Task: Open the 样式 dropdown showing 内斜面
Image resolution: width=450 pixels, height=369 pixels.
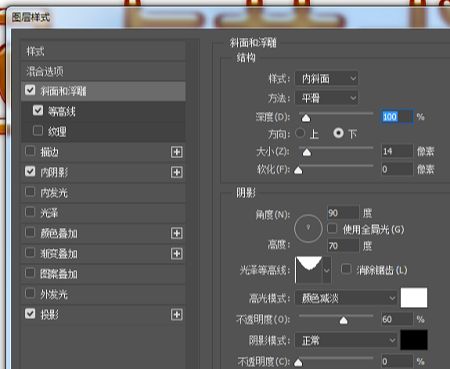Action: tap(326, 79)
